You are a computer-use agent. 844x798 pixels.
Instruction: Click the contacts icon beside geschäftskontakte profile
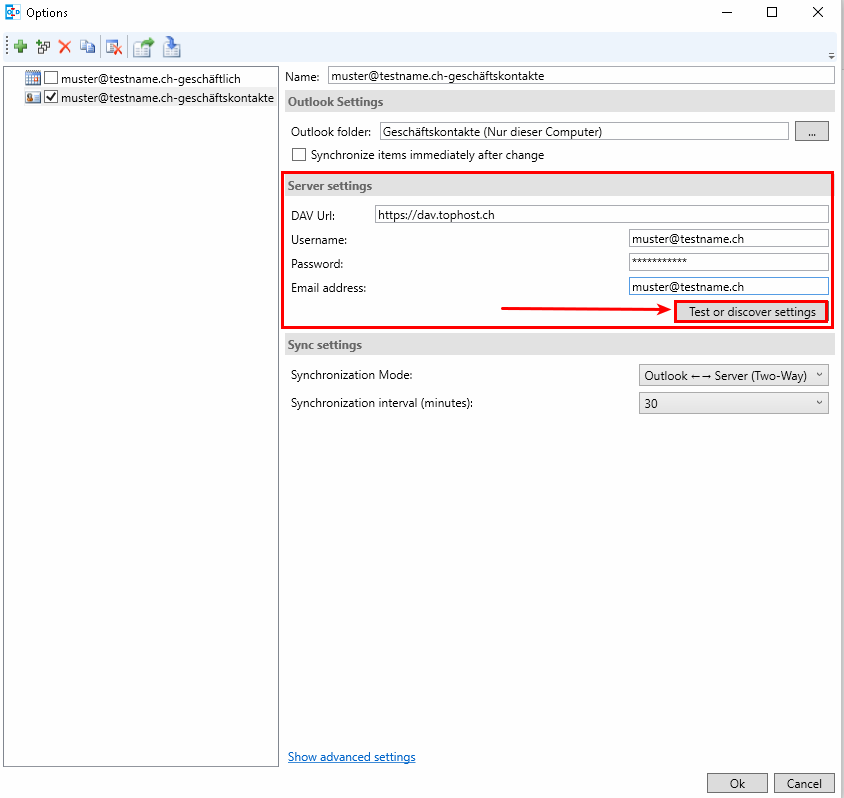33,97
